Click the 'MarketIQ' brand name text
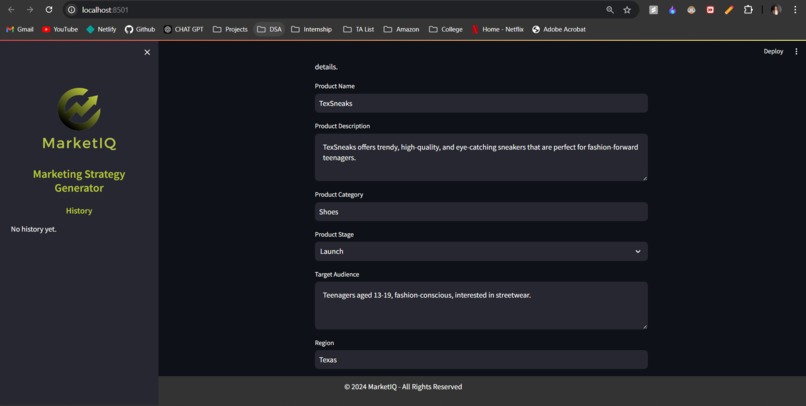Screen dimensions: 806x406 (x=79, y=143)
